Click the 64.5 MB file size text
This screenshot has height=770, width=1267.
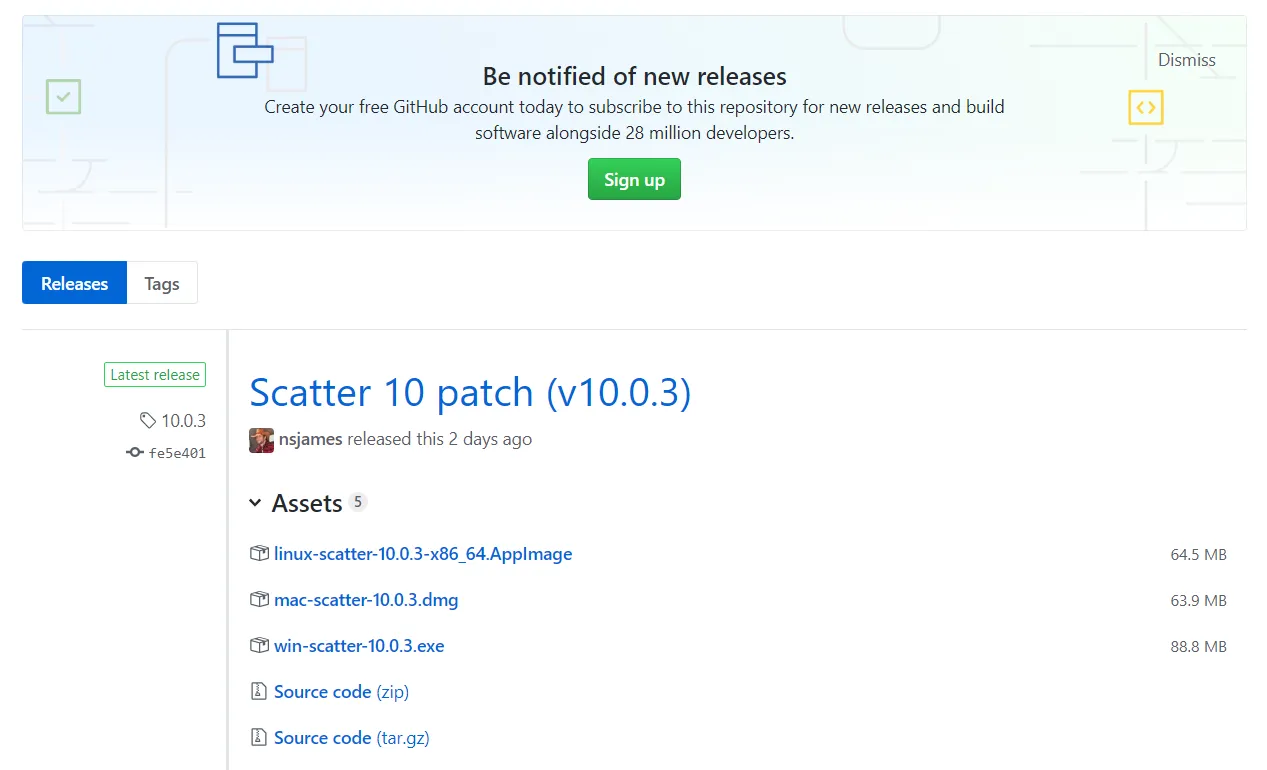tap(1198, 555)
